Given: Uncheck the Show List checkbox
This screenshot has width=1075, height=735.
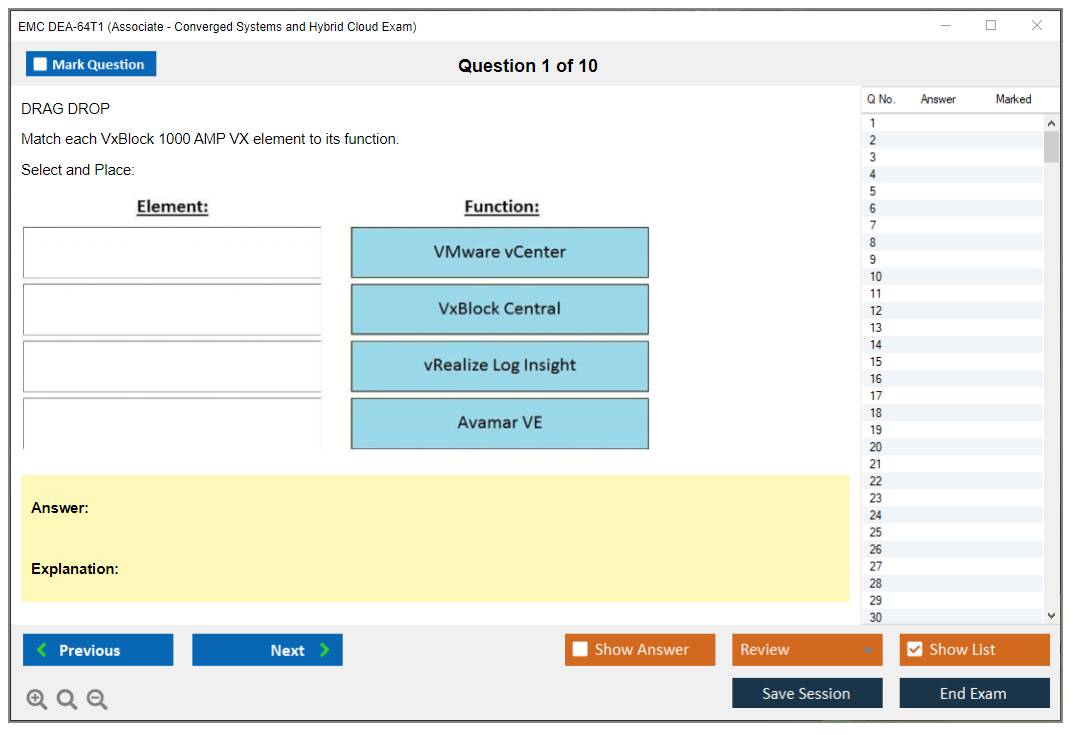Looking at the screenshot, I should click(914, 650).
